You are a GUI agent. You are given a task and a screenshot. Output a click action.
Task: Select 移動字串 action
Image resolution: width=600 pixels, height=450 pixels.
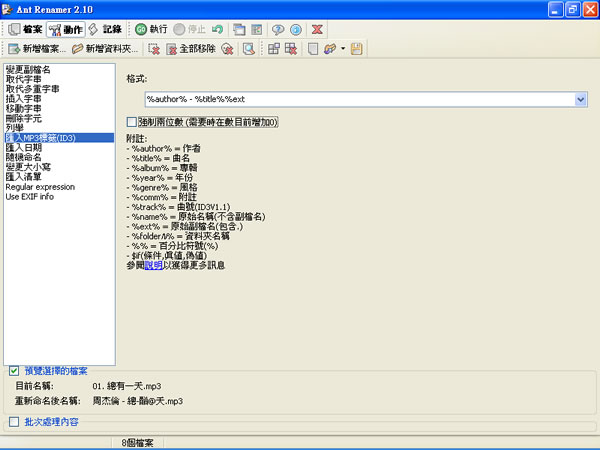coord(23,109)
